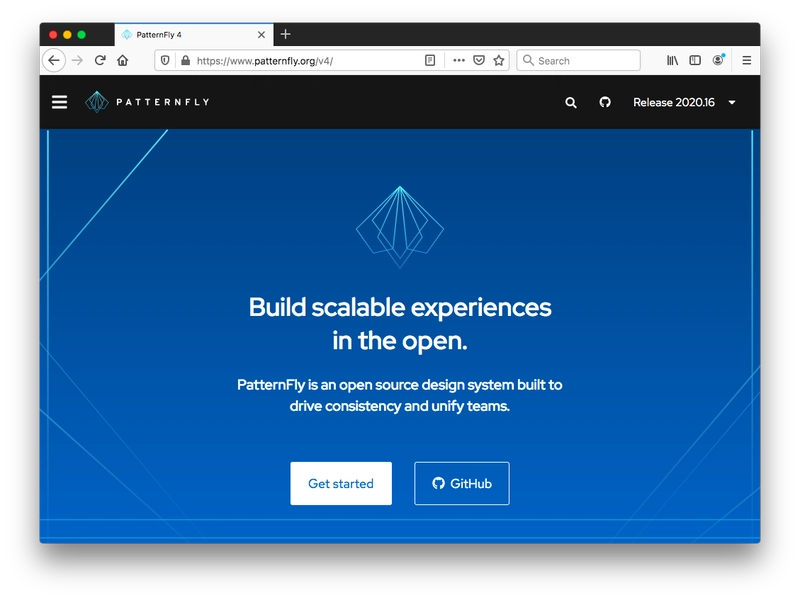800x600 pixels.
Task: Click the 'Build scalable experiences' heading
Action: [x=400, y=323]
